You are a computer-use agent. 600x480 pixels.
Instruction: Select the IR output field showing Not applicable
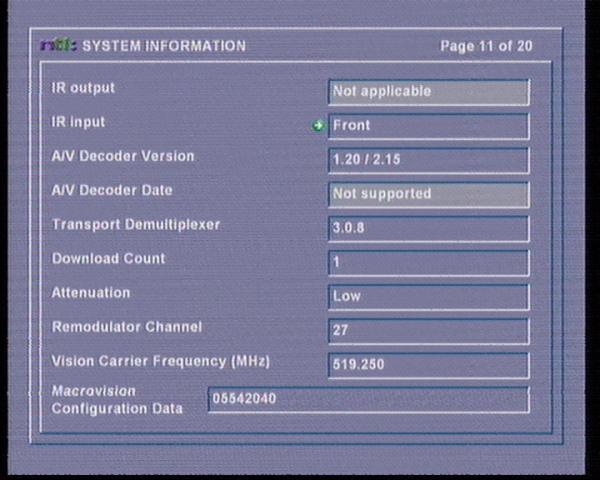[428, 92]
